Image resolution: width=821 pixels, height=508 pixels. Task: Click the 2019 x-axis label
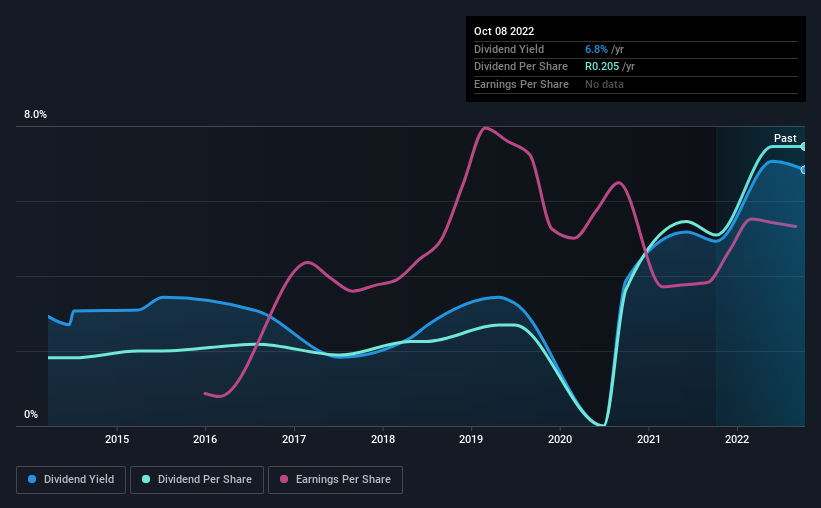click(x=471, y=439)
